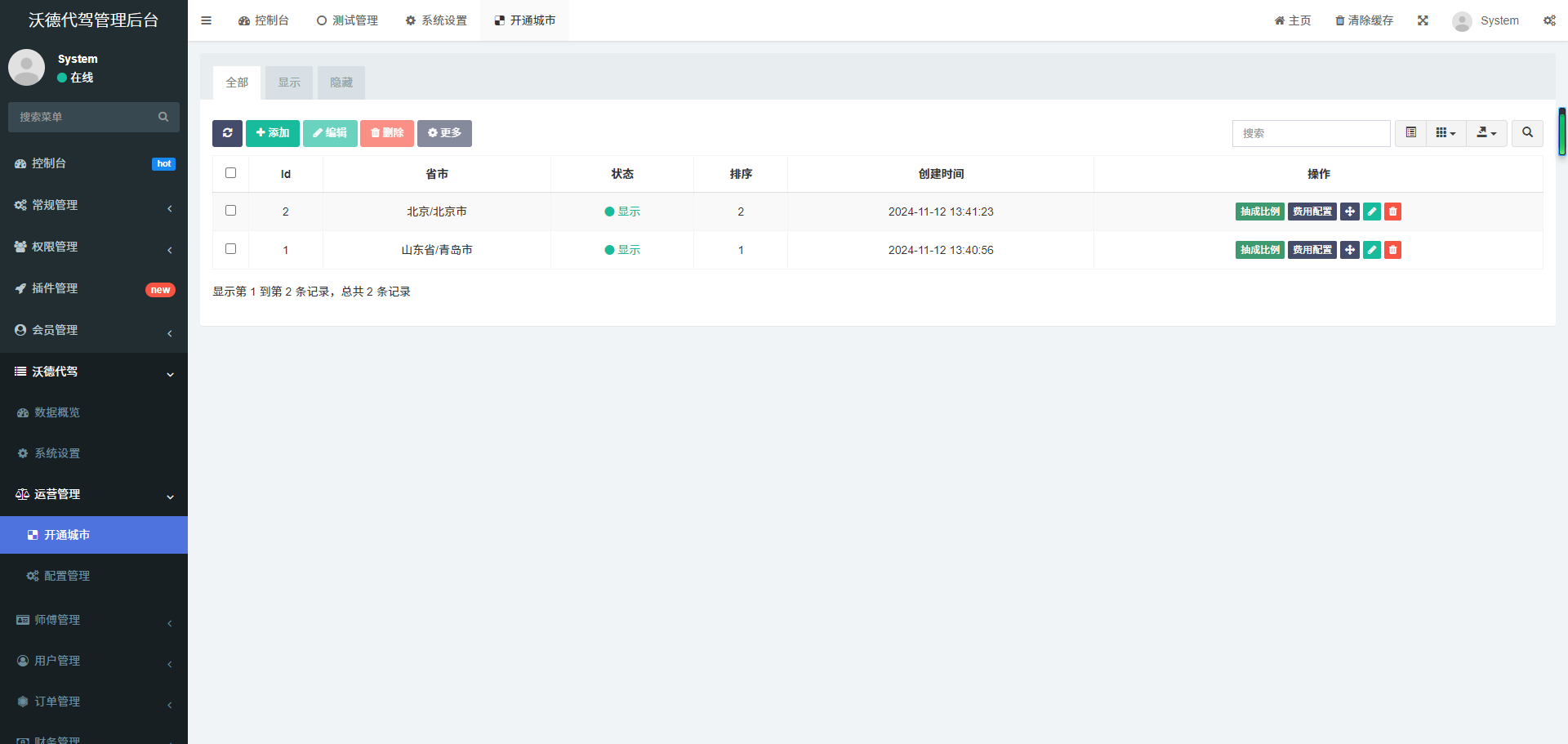Open settings gears icon beside System username

pos(1549,20)
